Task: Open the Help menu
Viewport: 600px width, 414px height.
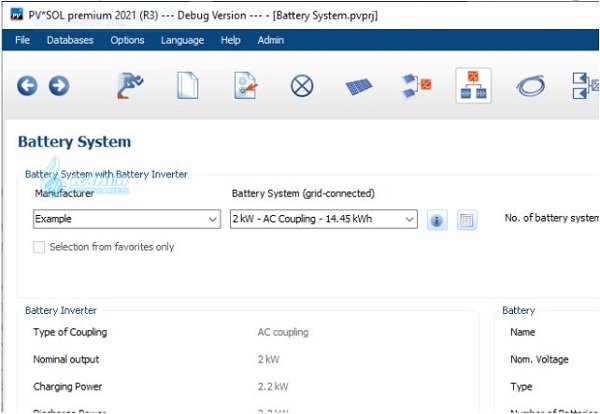Action: point(230,40)
